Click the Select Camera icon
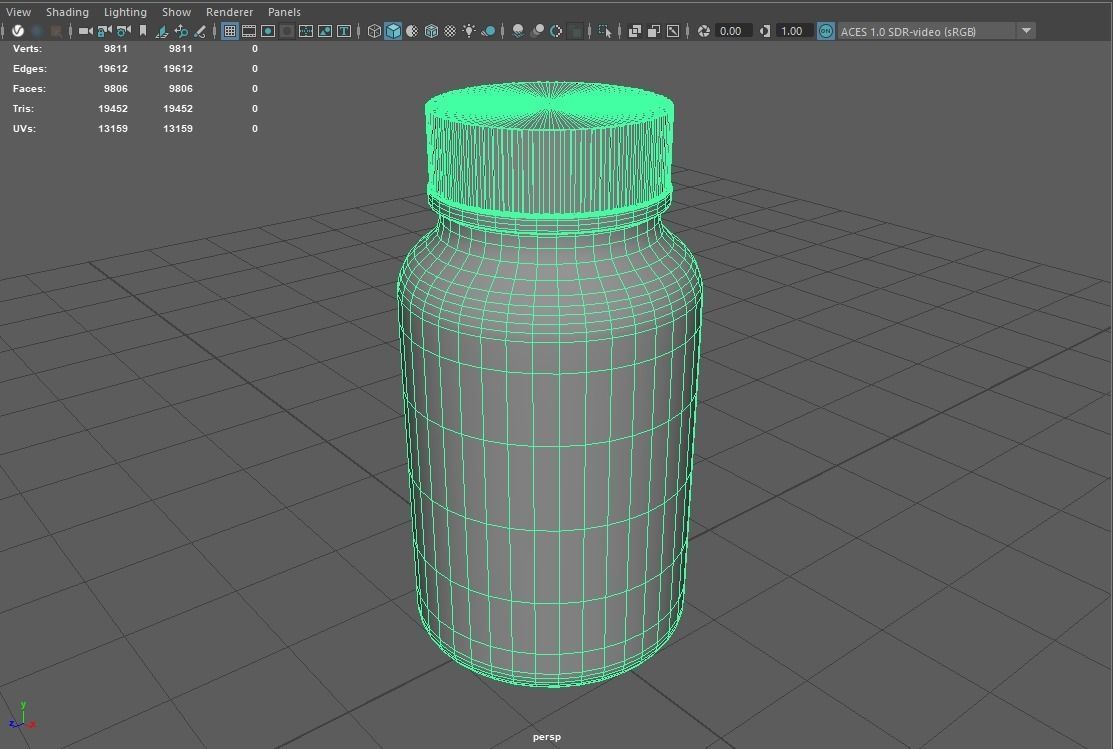 [86, 31]
